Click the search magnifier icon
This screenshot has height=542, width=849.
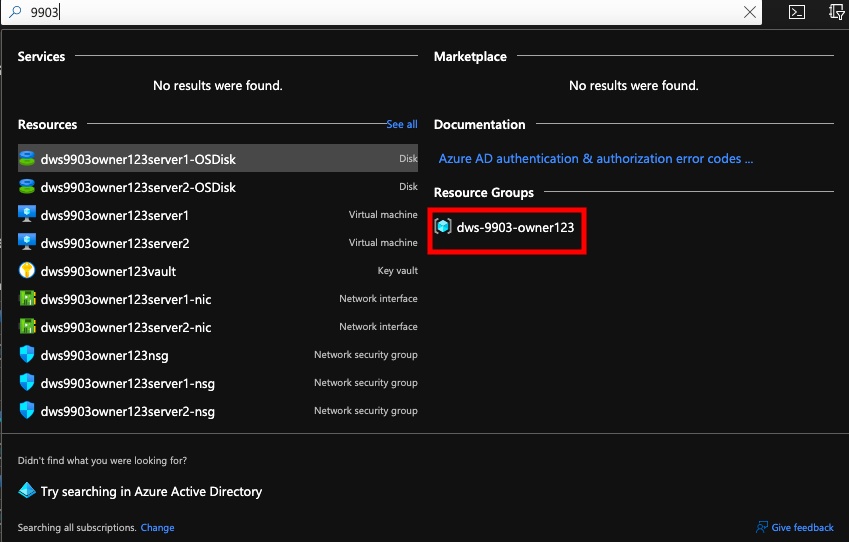(x=15, y=11)
